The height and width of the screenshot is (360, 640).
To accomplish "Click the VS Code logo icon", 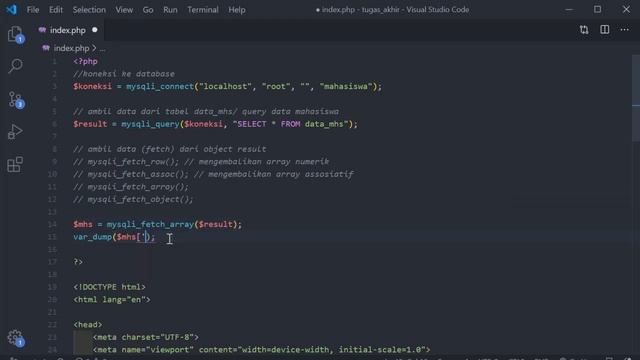I will pos(11,9).
